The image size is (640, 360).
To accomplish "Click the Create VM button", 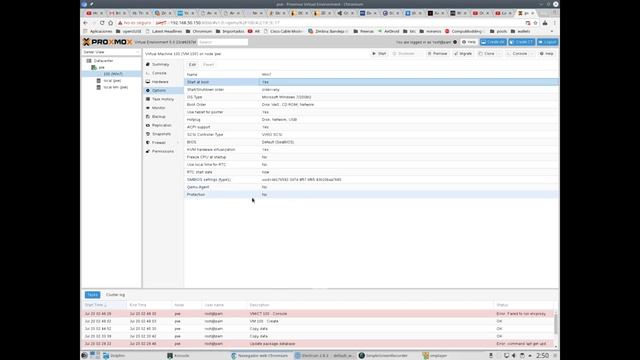I will coord(493,42).
